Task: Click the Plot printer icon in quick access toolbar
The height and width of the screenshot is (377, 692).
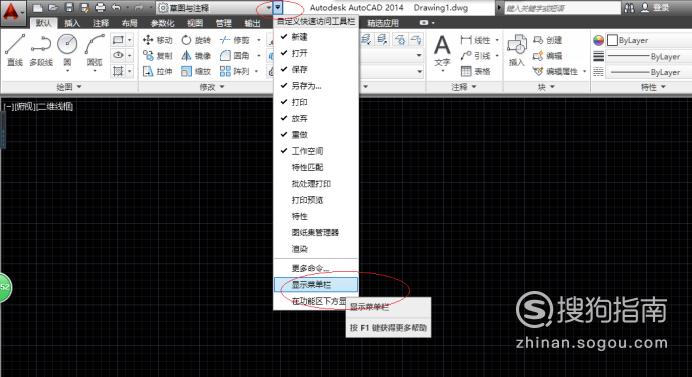Action: 100,8
